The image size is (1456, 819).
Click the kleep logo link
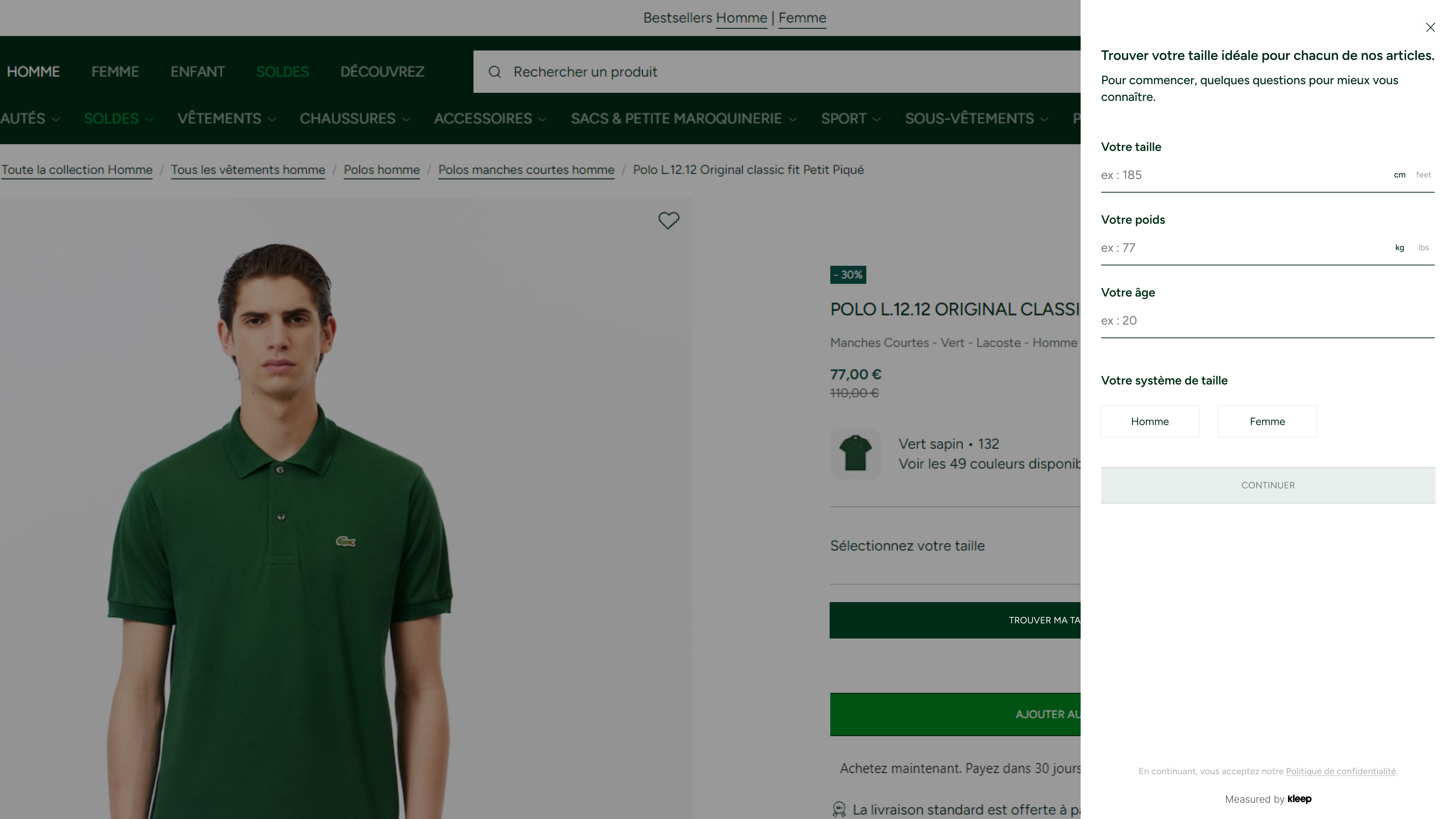1299,799
